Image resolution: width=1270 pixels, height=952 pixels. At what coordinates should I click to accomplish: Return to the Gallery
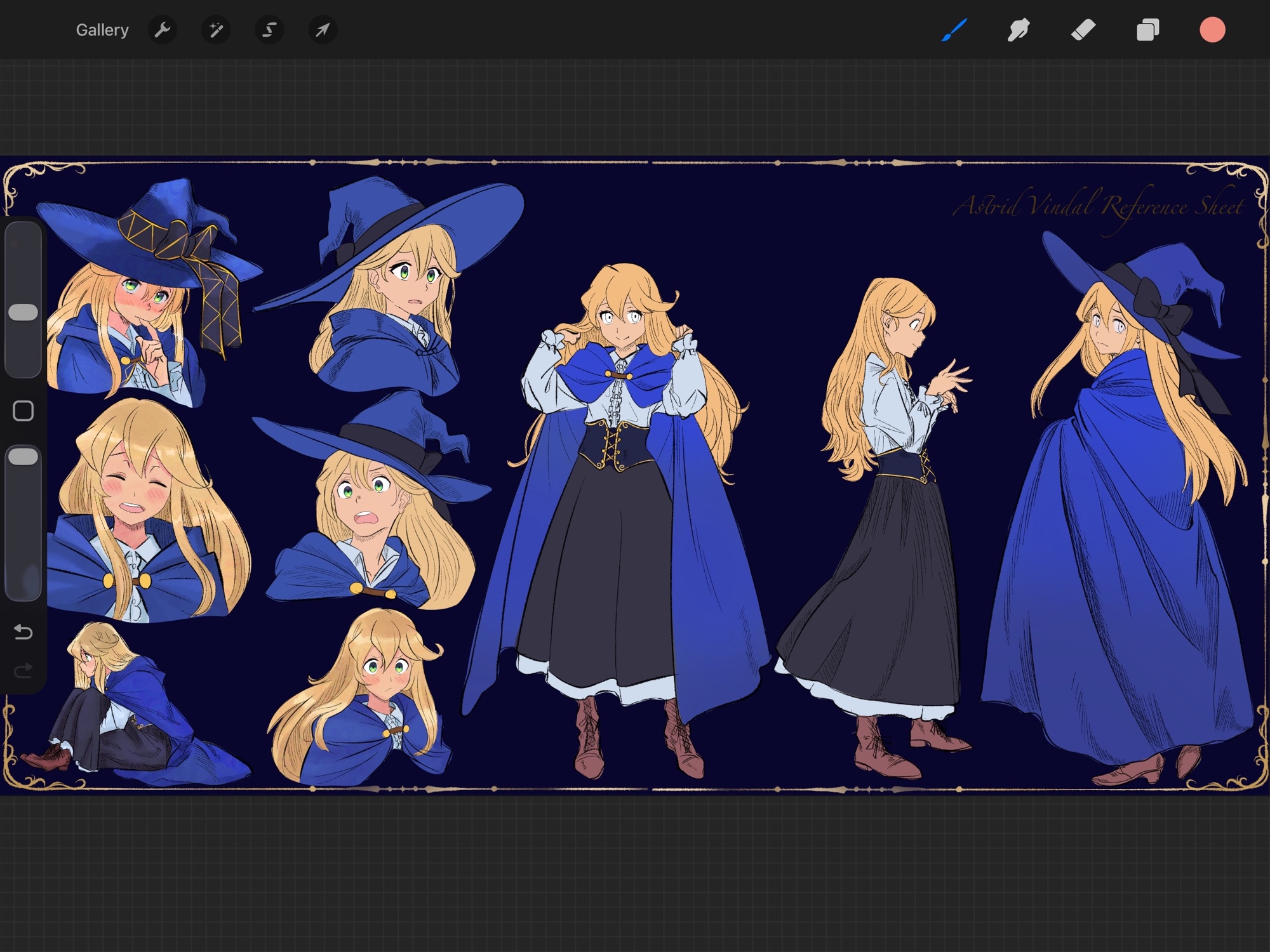click(x=102, y=30)
